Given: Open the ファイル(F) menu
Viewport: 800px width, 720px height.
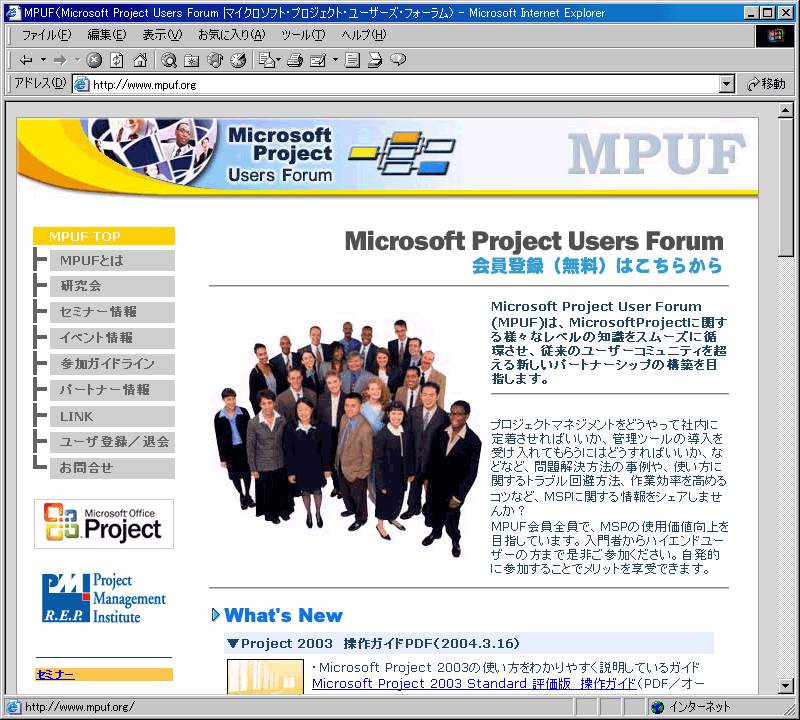Looking at the screenshot, I should (x=46, y=35).
